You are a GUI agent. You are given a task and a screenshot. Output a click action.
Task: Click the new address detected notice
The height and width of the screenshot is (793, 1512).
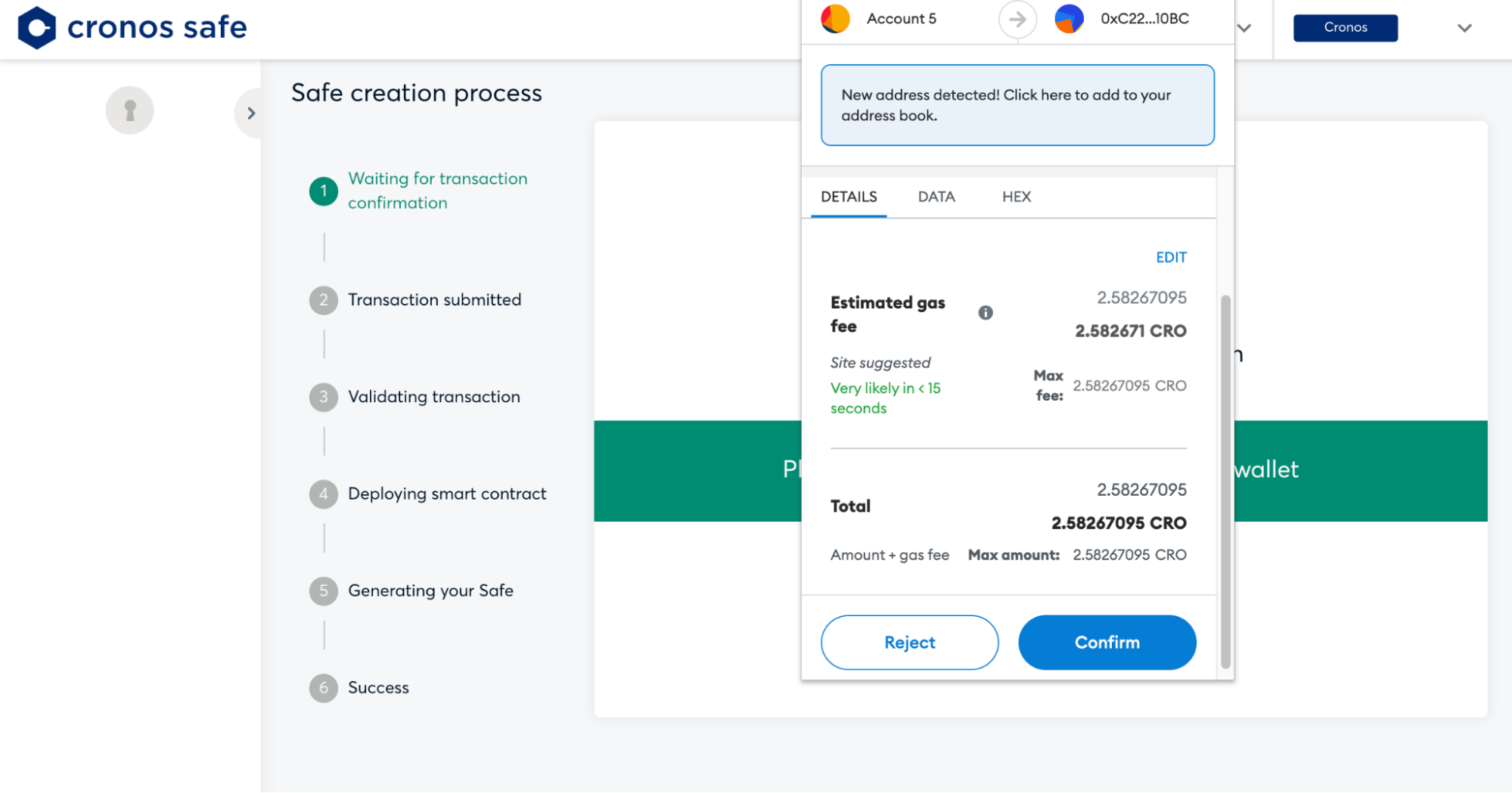tap(1017, 105)
